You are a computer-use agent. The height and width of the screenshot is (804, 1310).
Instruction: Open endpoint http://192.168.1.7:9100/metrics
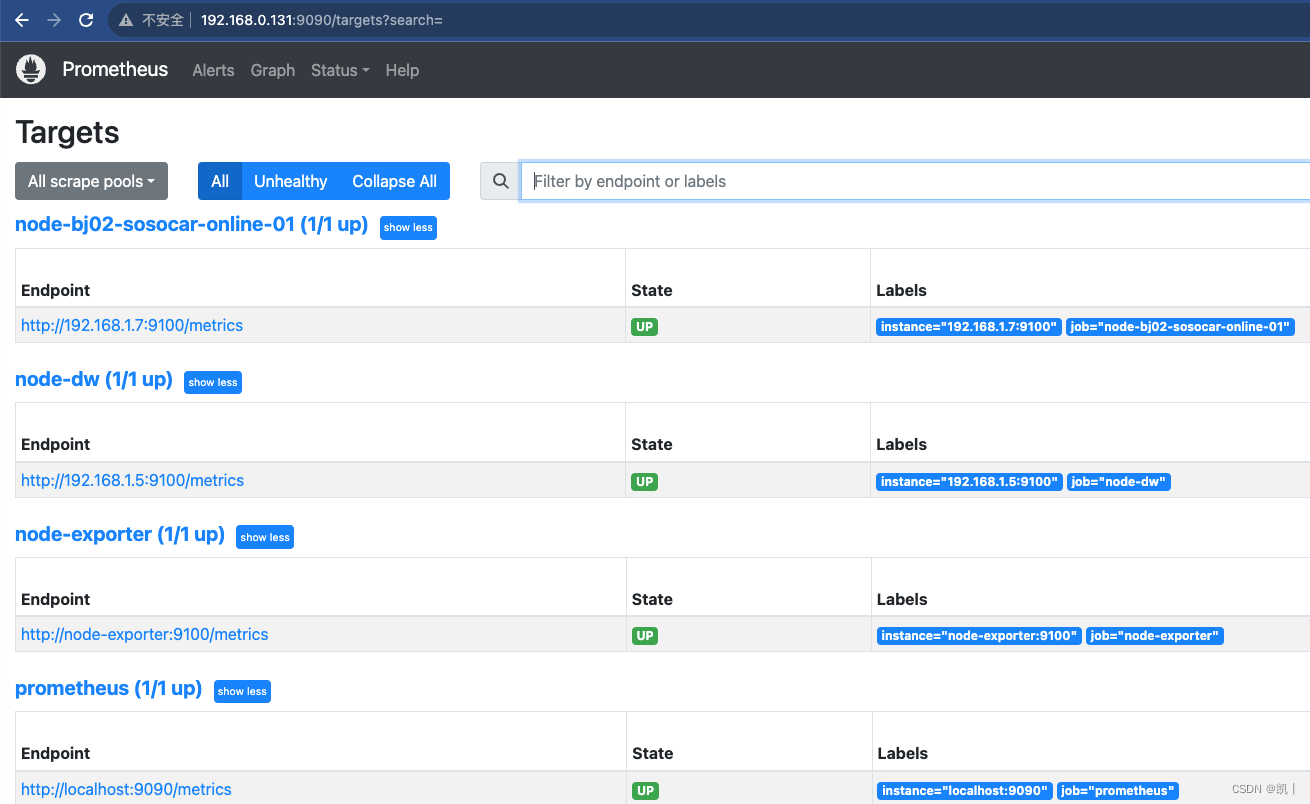click(x=132, y=325)
